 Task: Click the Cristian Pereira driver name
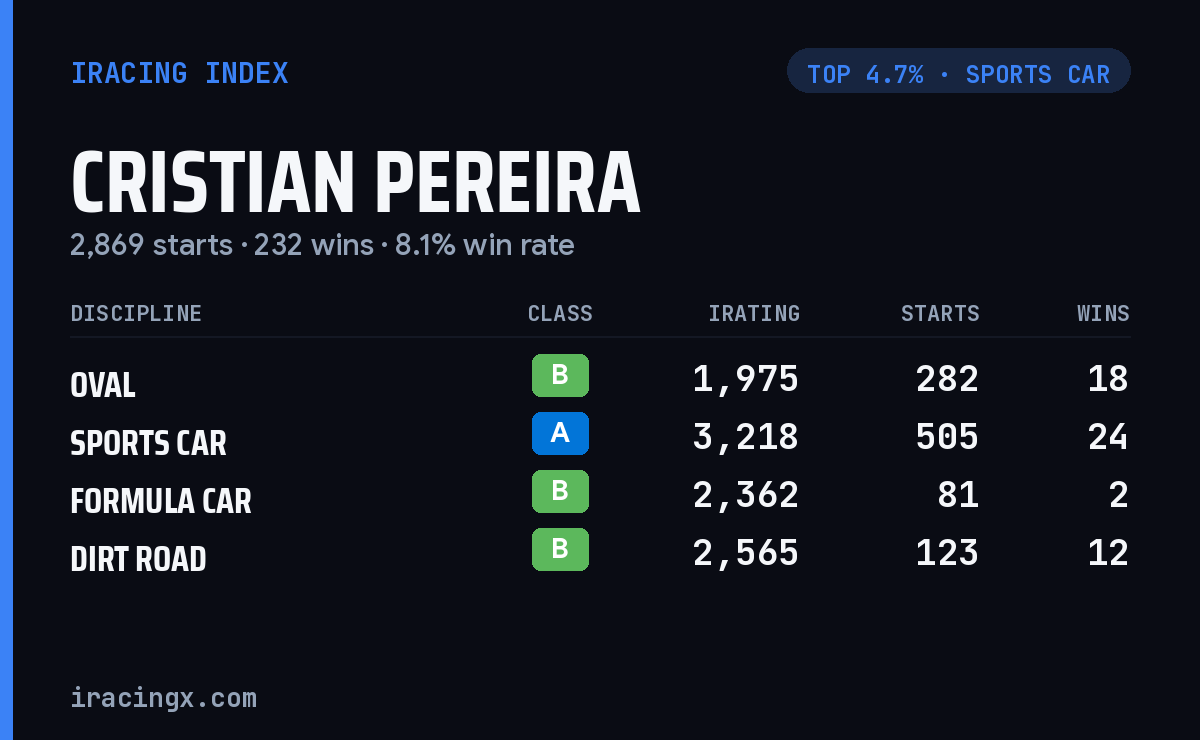click(355, 183)
